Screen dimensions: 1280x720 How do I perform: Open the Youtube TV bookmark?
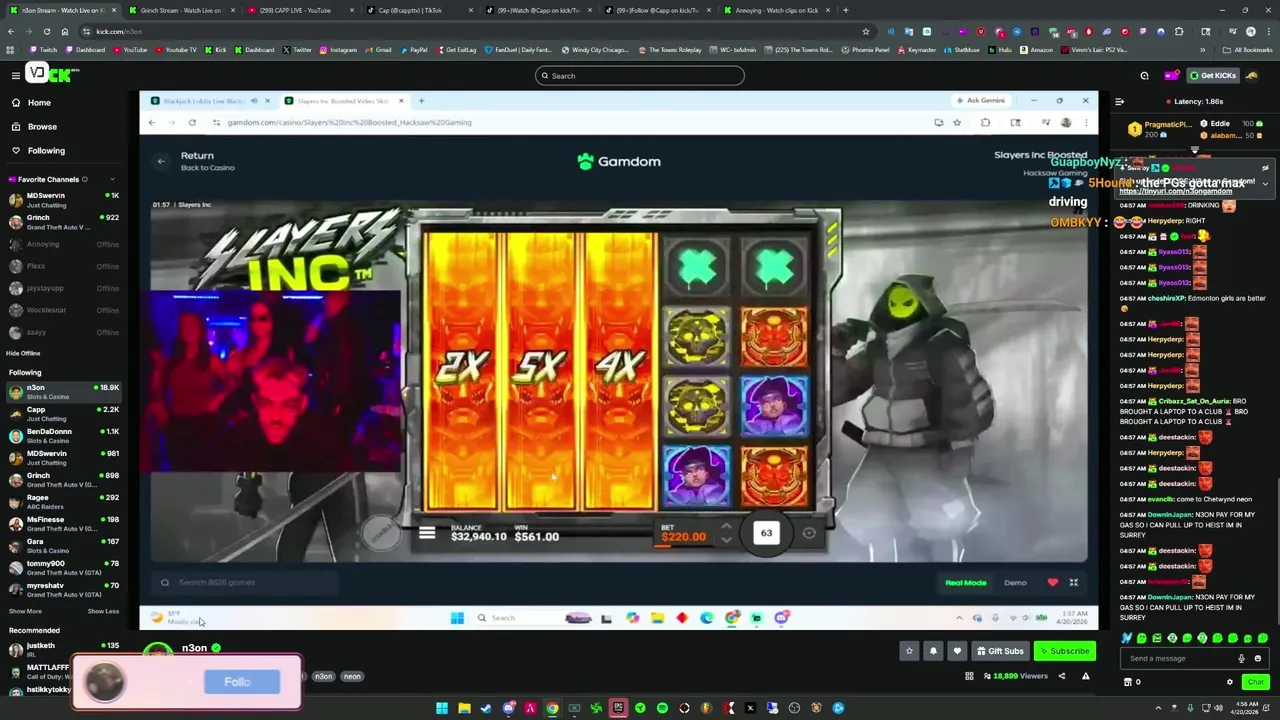coord(176,50)
